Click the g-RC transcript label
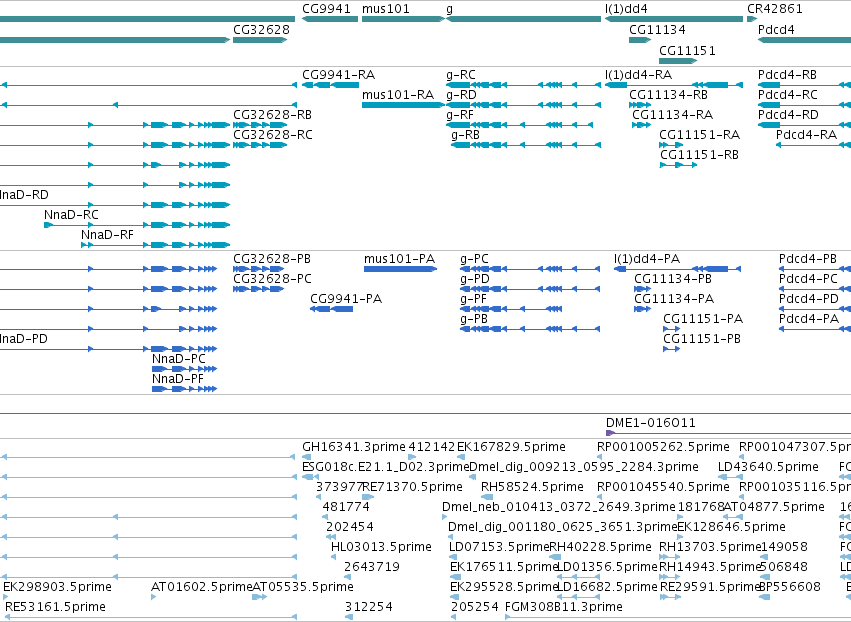 pyautogui.click(x=461, y=75)
